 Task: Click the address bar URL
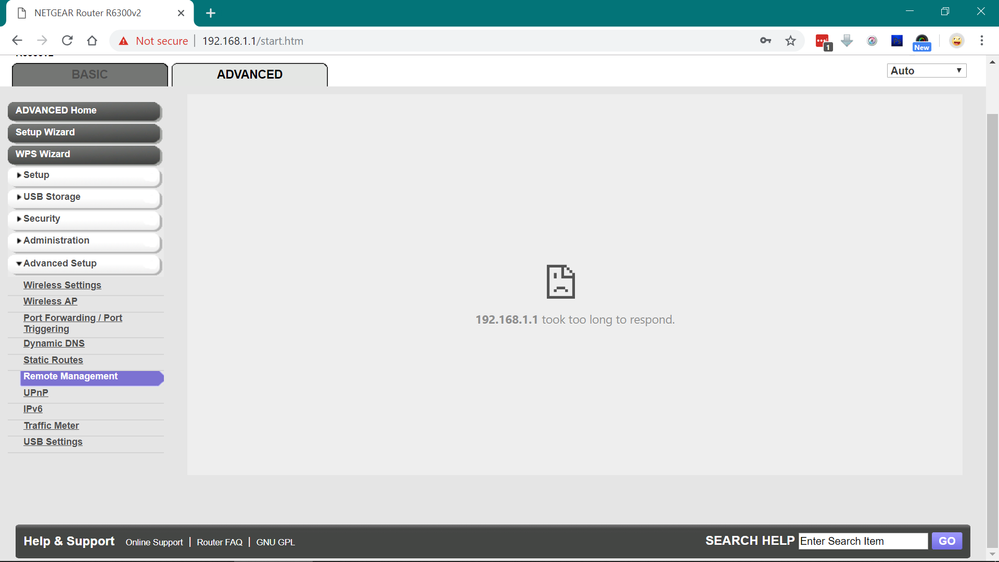pyautogui.click(x=253, y=41)
